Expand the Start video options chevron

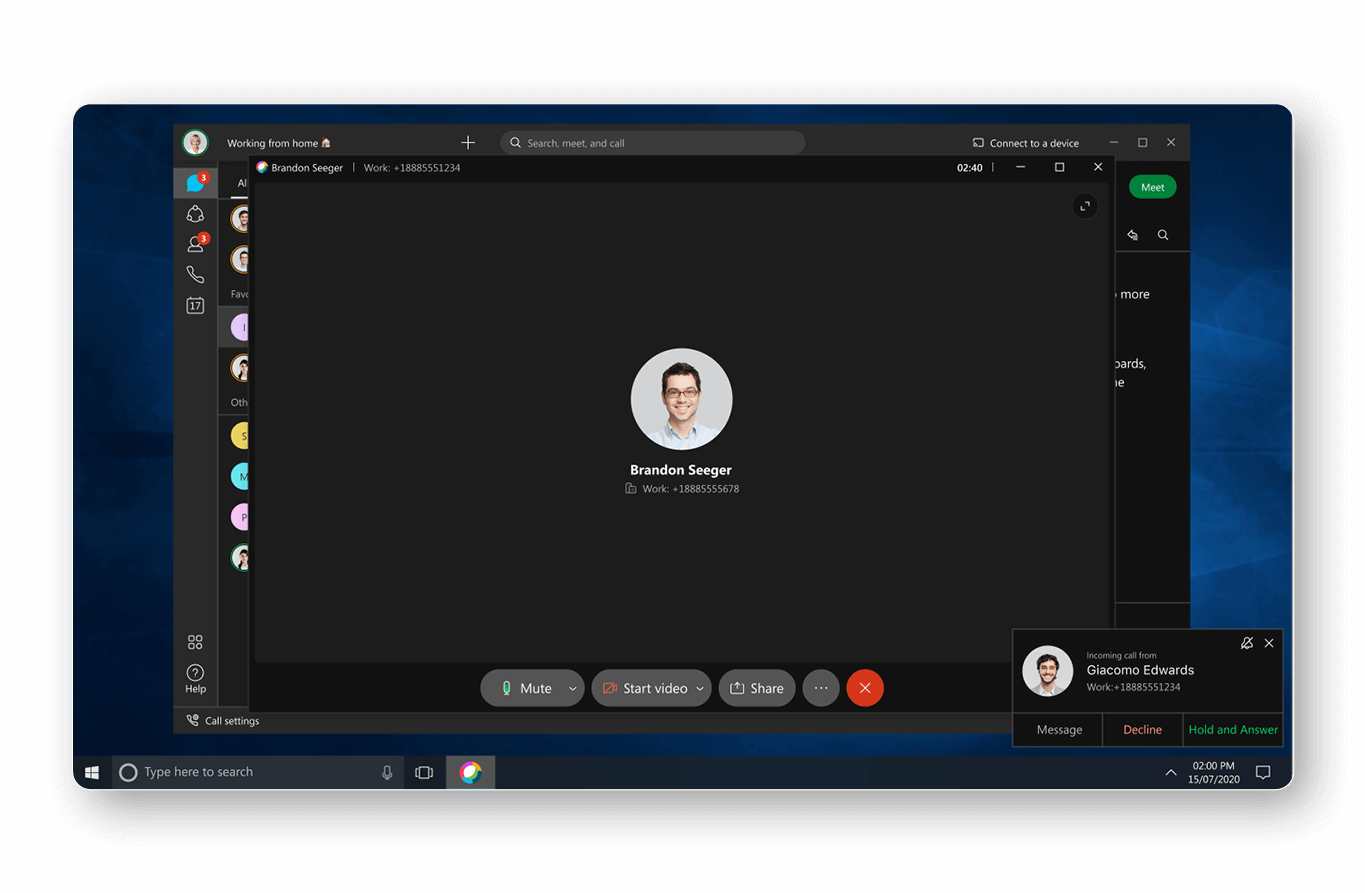tap(700, 688)
